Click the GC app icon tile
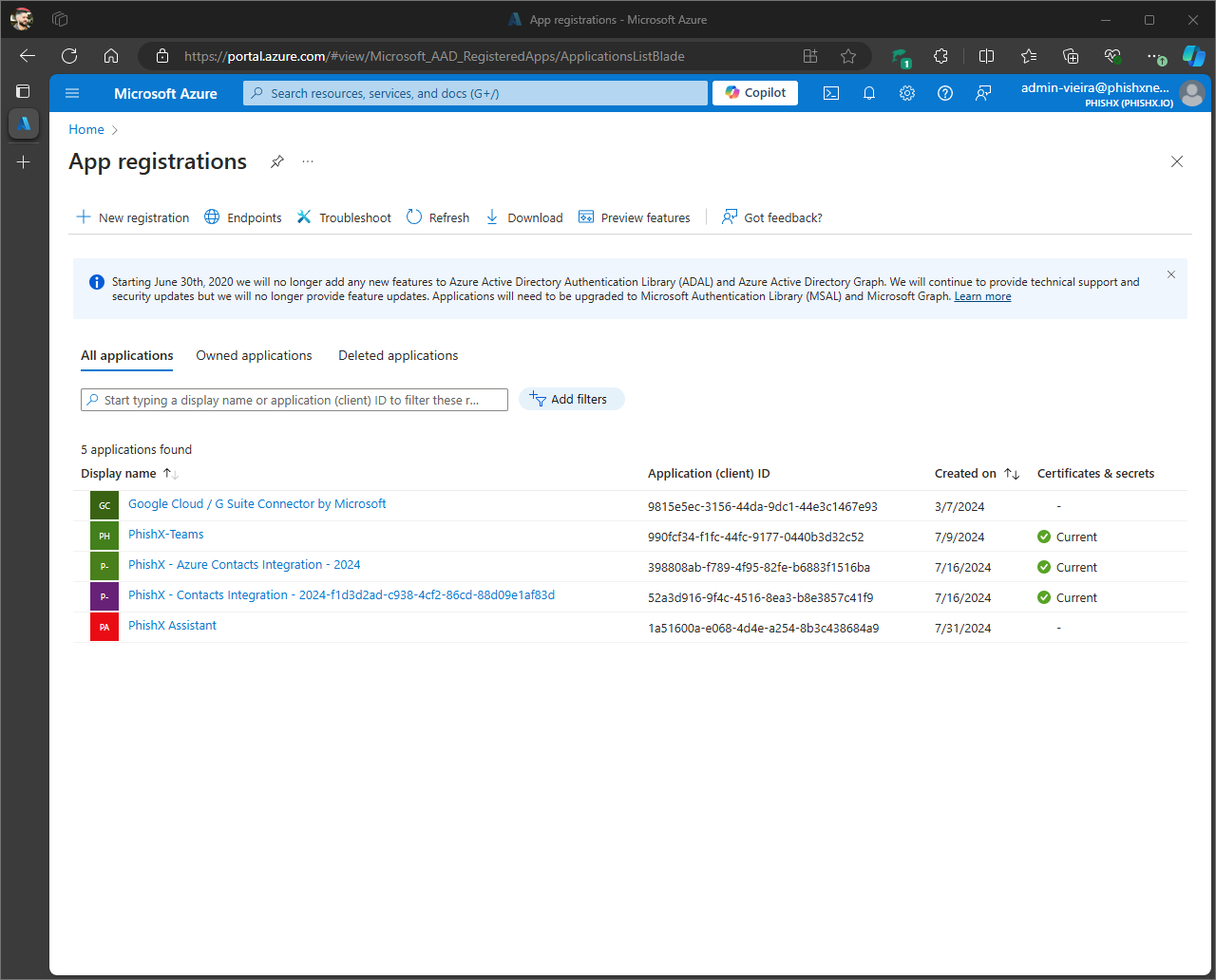This screenshot has height=980, width=1216. pos(104,505)
